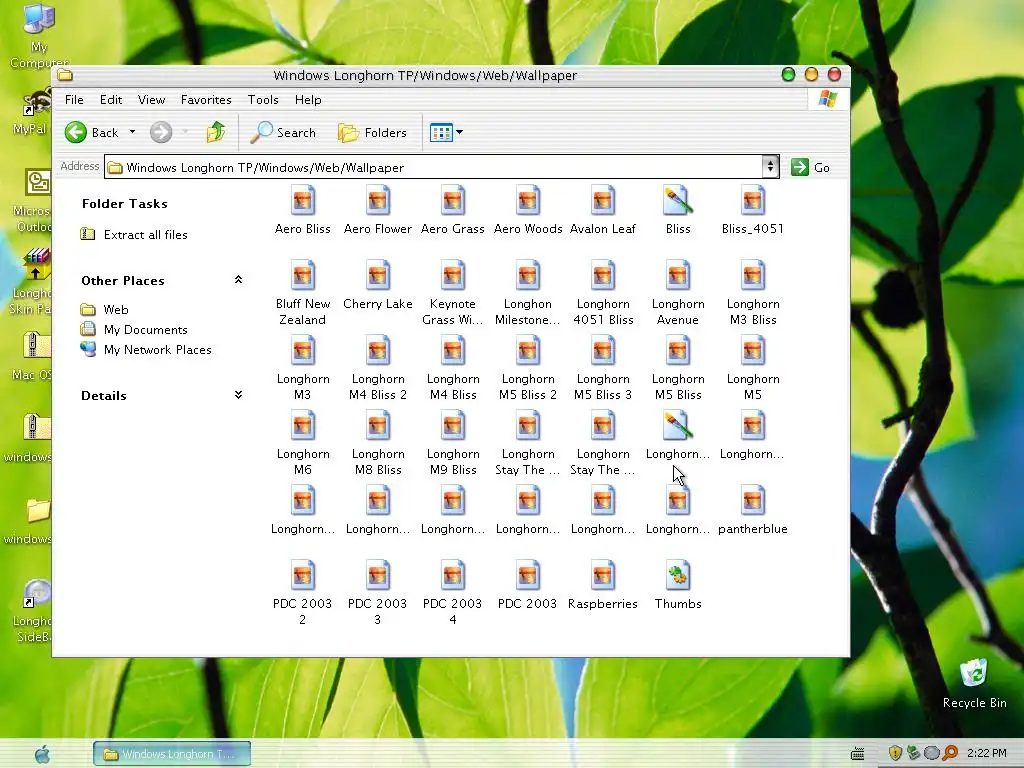Click the 2:22 PM clock
Image resolution: width=1024 pixels, height=768 pixels.
click(986, 753)
